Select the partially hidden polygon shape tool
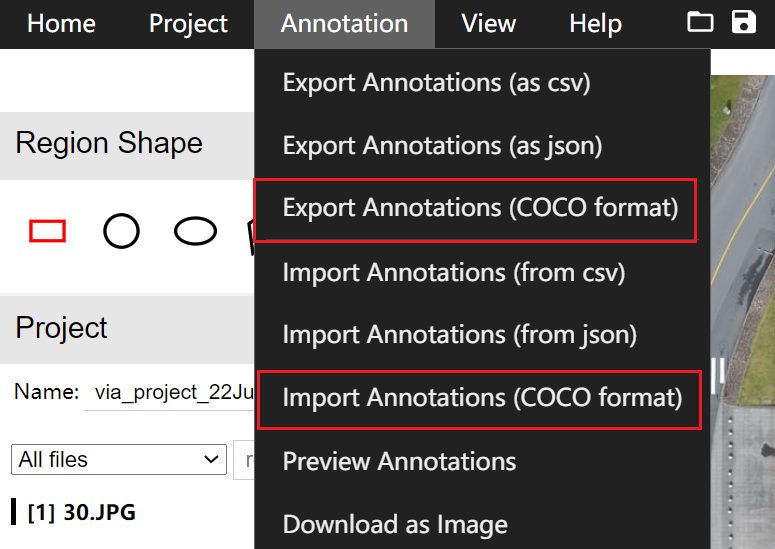Image resolution: width=775 pixels, height=549 pixels. pyautogui.click(x=251, y=237)
